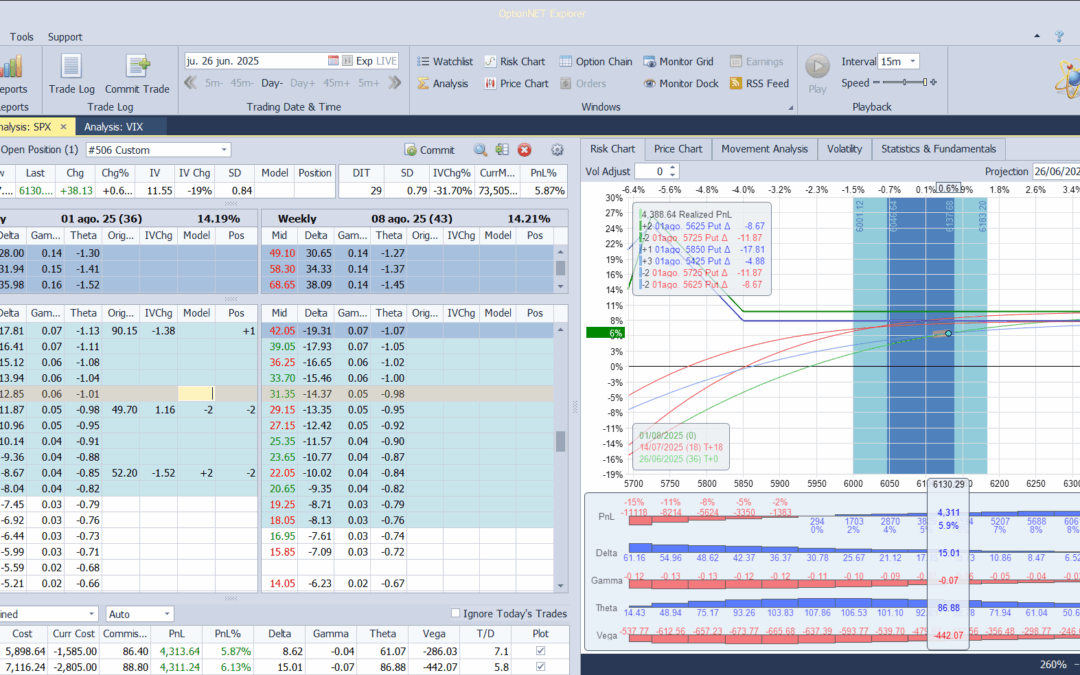Switch to the Price Chart tab in chart panel
Image resolution: width=1080 pixels, height=675 pixels.
click(x=678, y=149)
